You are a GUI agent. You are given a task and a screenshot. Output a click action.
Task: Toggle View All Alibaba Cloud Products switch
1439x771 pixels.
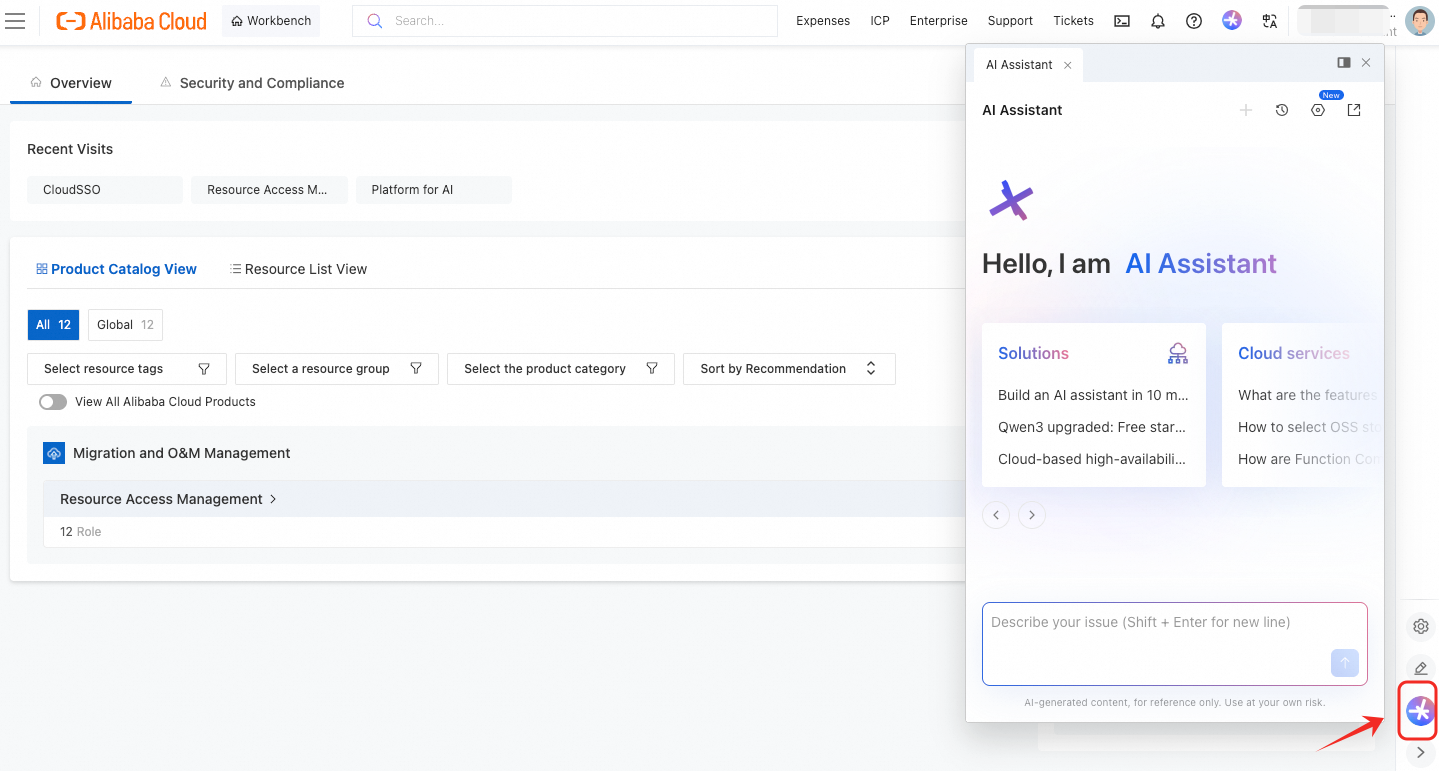(x=53, y=402)
